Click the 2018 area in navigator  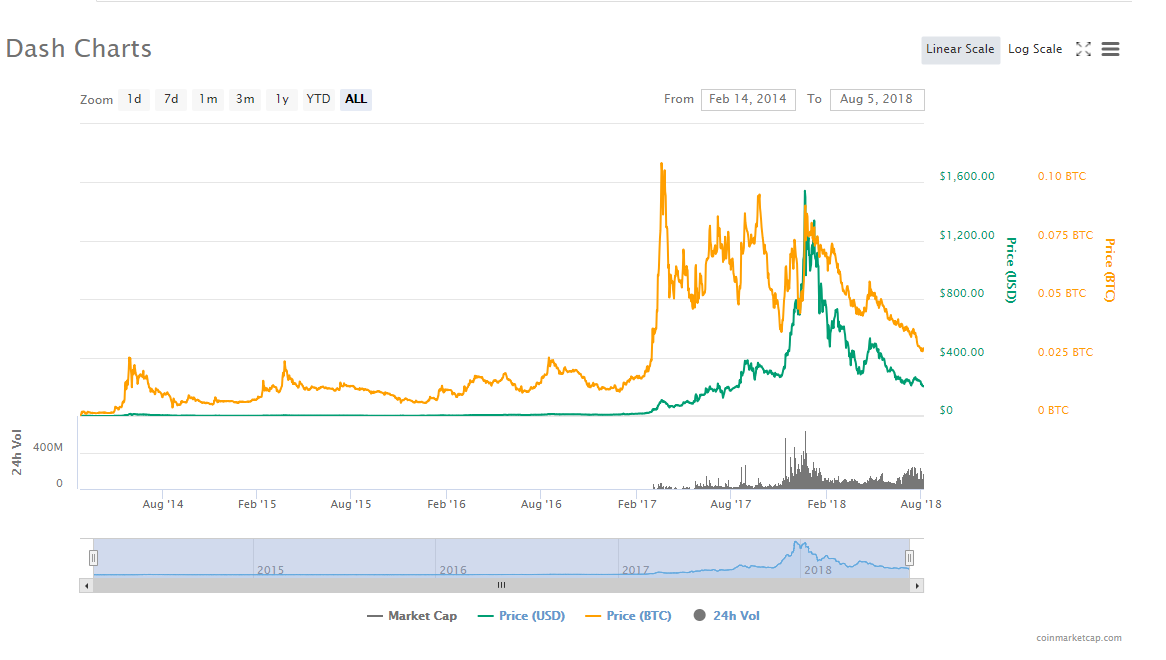[x=817, y=570]
